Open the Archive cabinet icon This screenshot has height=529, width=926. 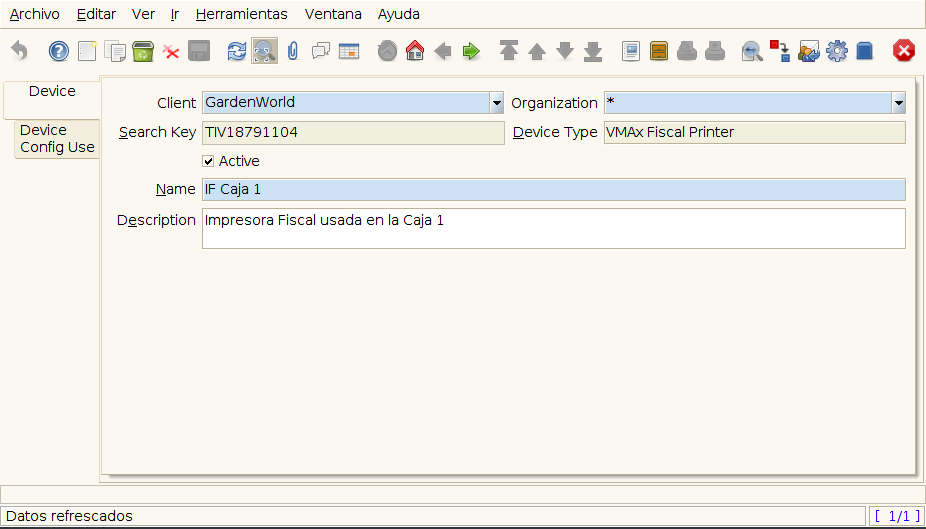click(x=659, y=51)
